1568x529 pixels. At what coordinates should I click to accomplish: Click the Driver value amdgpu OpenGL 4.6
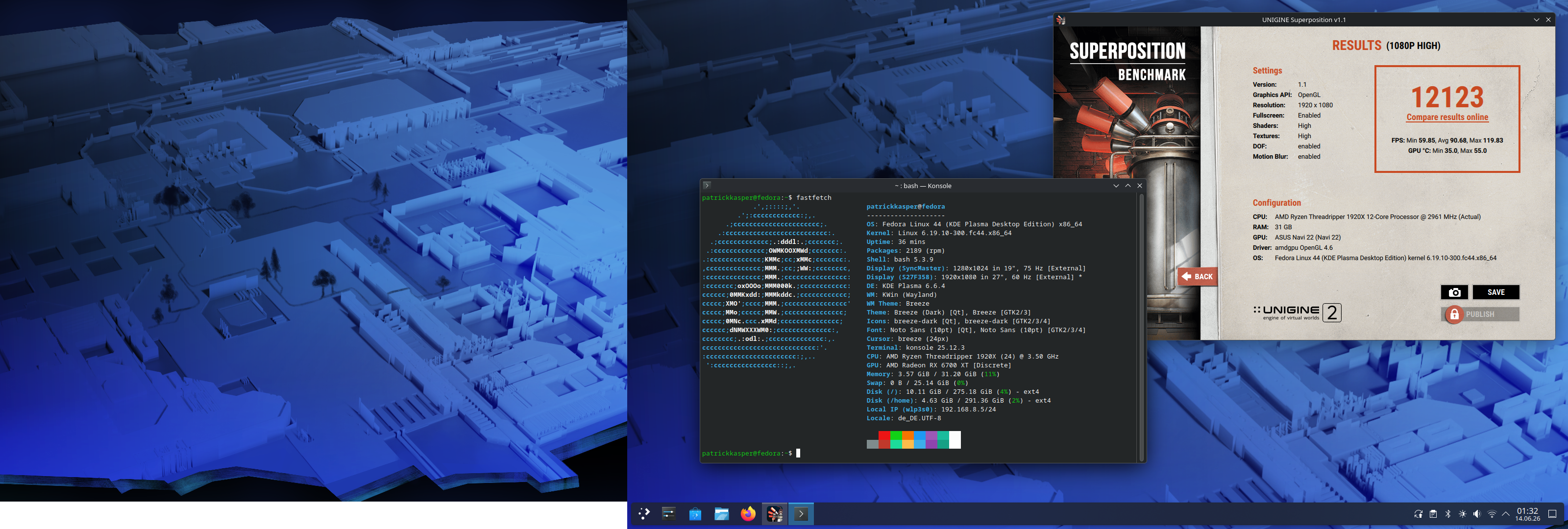(1303, 248)
